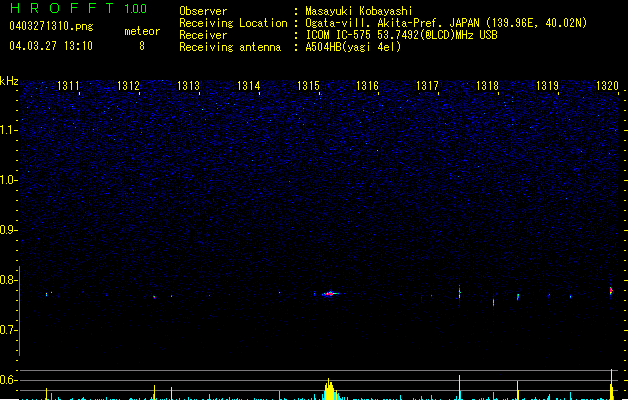Click the ICOM IC-575 receiver text
The height and width of the screenshot is (400, 629).
coord(401,35)
